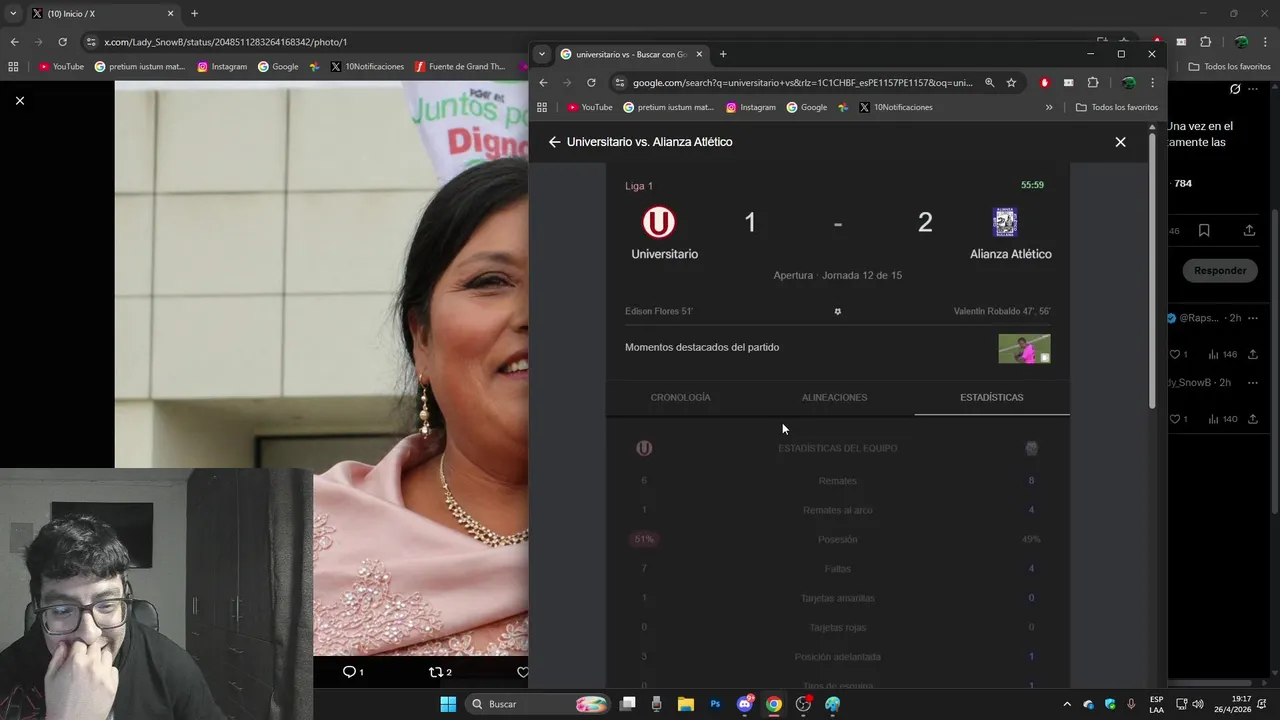Open a new tab in the Google window
This screenshot has width=1280, height=720.
pyautogui.click(x=723, y=54)
